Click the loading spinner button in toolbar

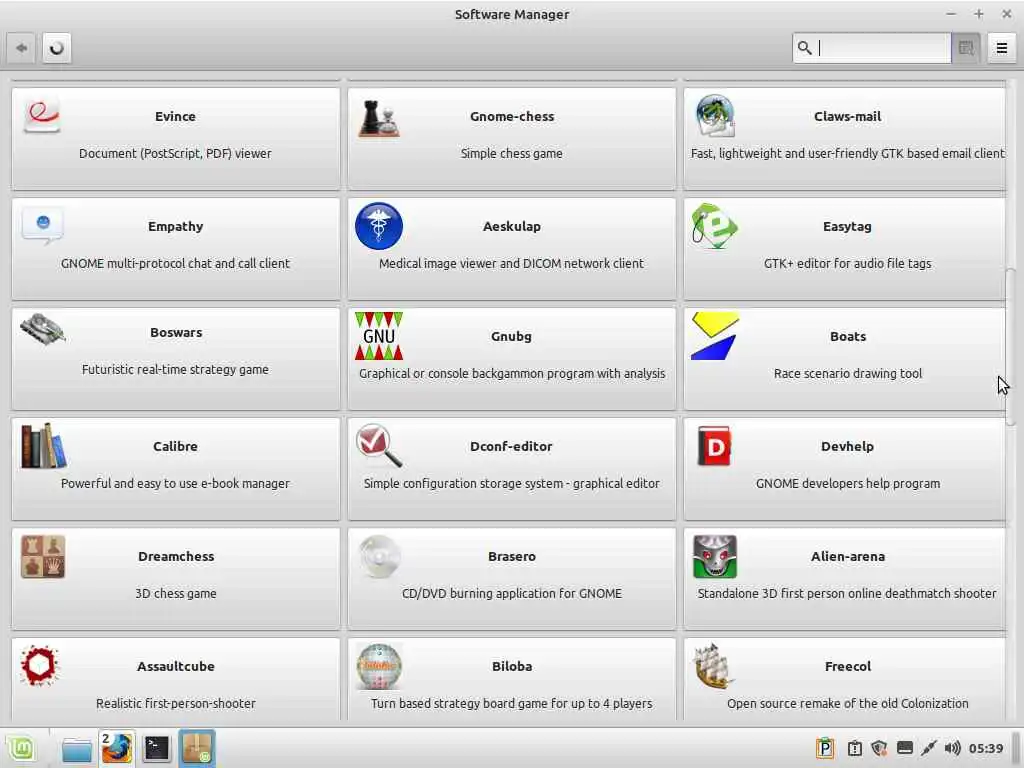[57, 48]
